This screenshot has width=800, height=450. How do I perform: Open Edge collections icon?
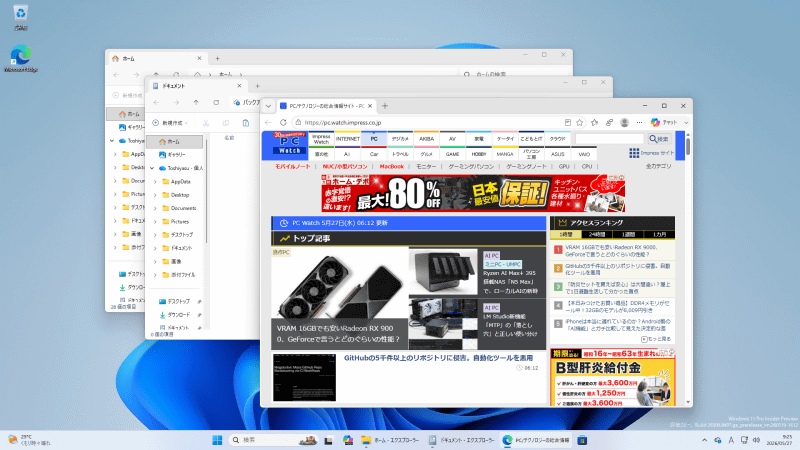[x=609, y=122]
